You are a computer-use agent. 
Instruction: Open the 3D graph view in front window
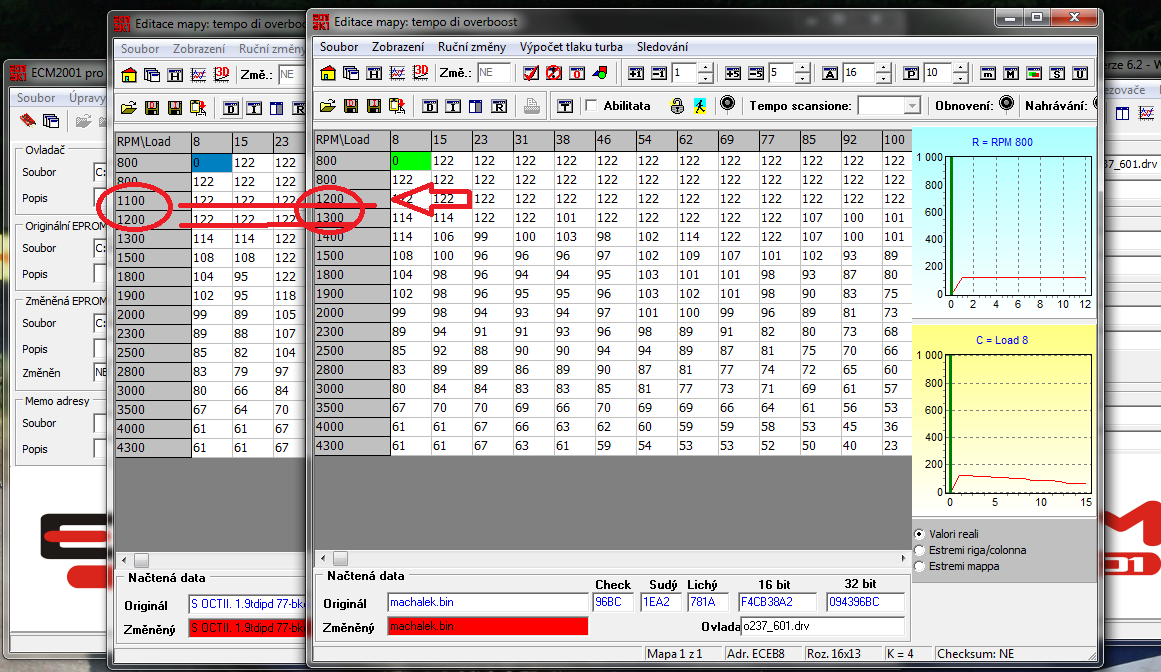click(x=421, y=73)
